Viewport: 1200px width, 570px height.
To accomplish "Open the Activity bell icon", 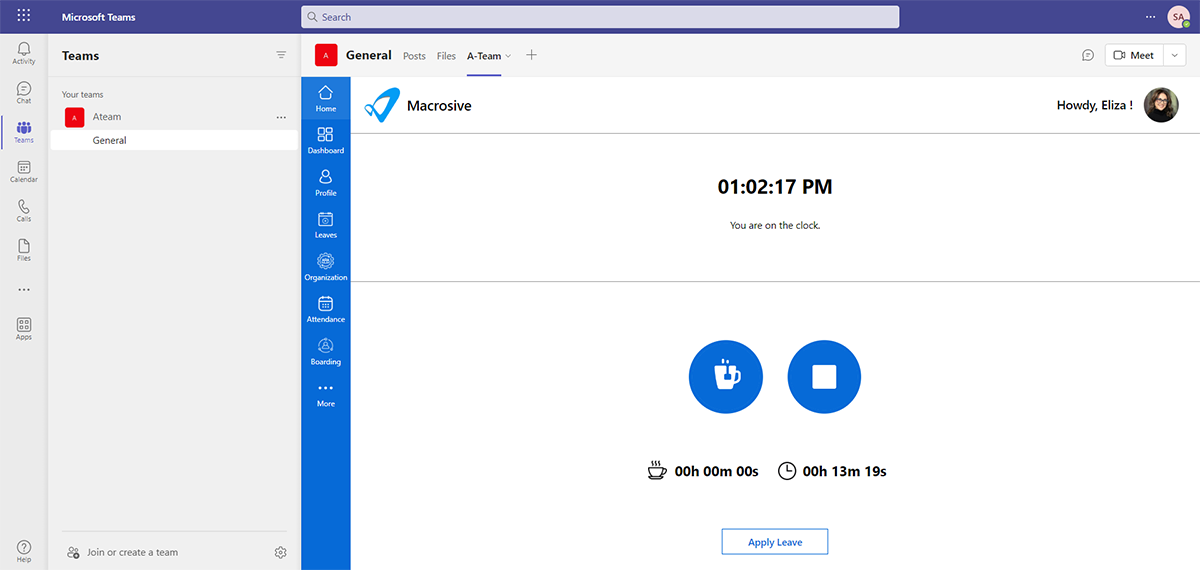I will (24, 53).
